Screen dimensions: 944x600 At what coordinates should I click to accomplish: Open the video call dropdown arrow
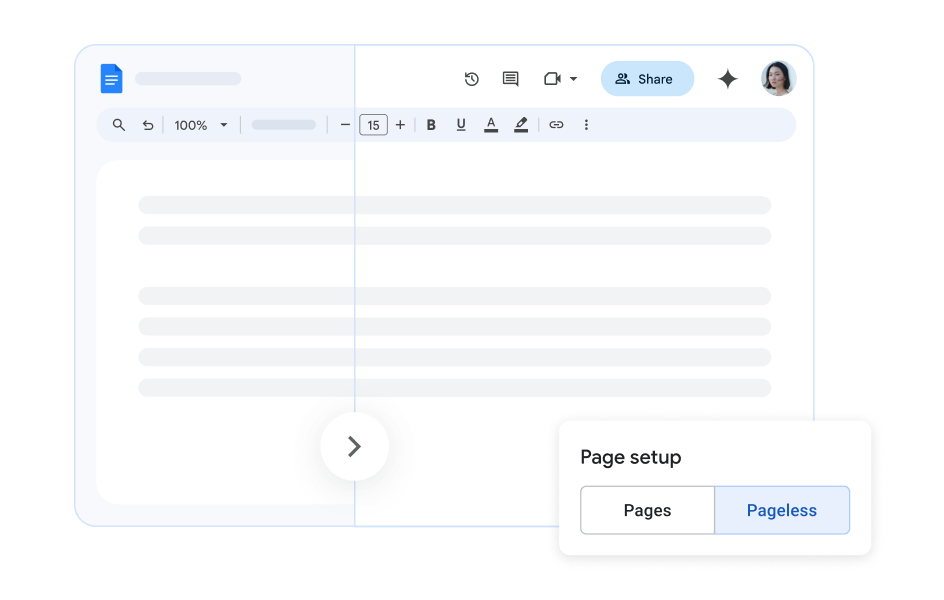point(574,79)
